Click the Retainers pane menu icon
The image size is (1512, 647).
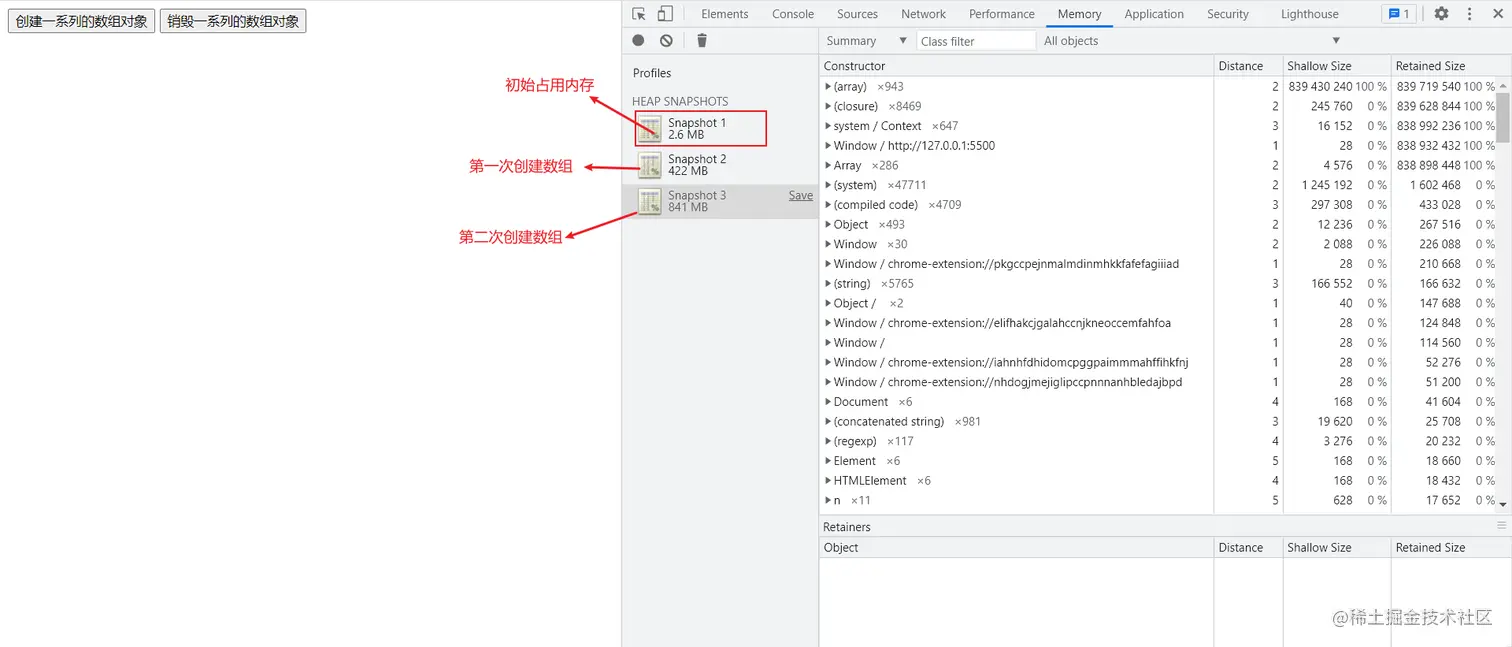[1501, 526]
